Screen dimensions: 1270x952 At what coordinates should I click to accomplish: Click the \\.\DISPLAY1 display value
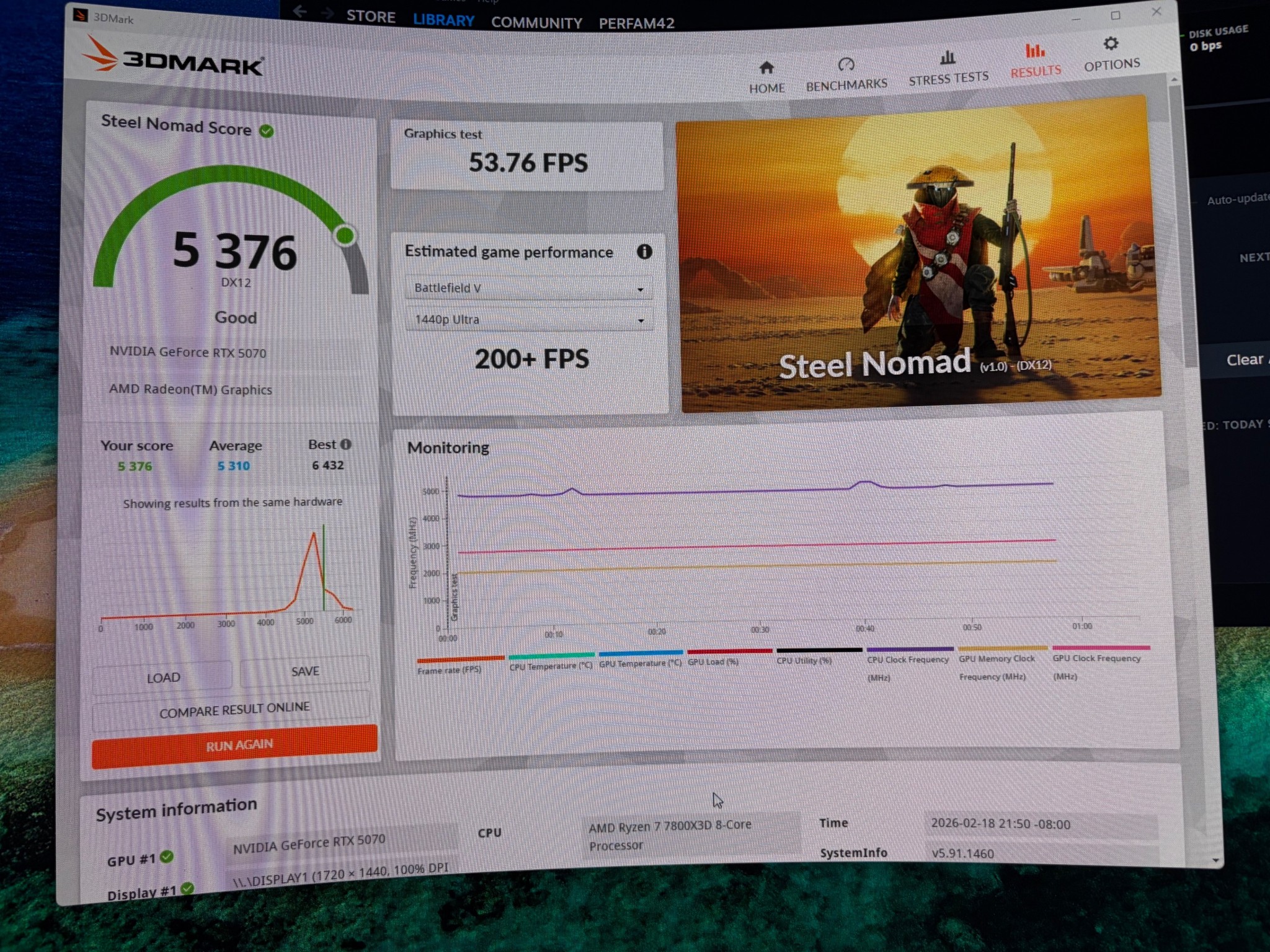340,874
